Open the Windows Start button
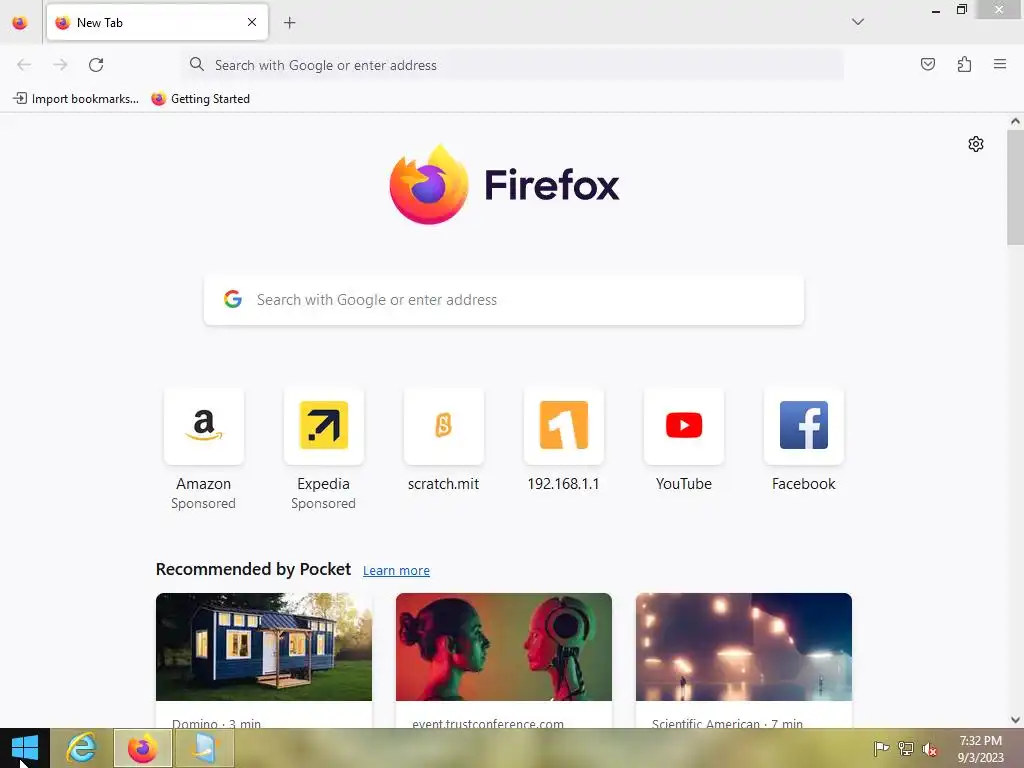Screen dimensions: 1024x768 [25, 748]
